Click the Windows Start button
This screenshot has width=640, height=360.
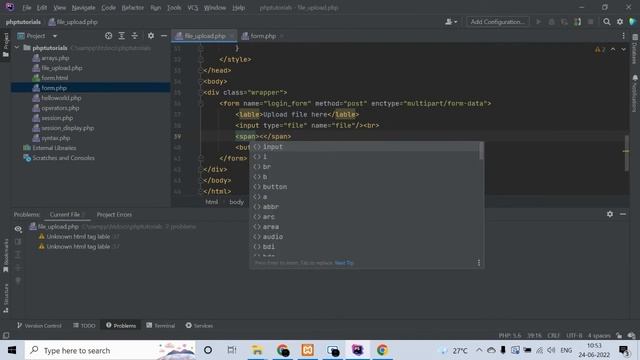[12, 350]
